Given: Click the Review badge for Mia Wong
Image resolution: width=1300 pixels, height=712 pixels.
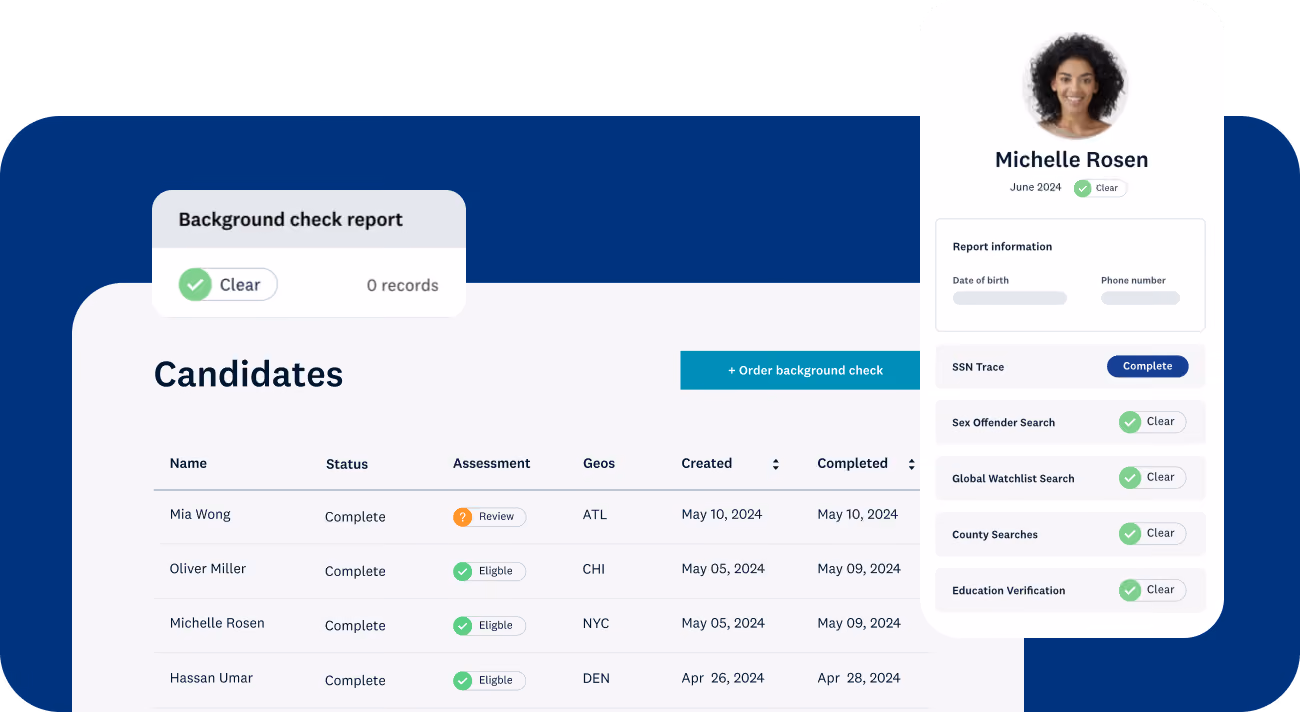Looking at the screenshot, I should [x=489, y=517].
